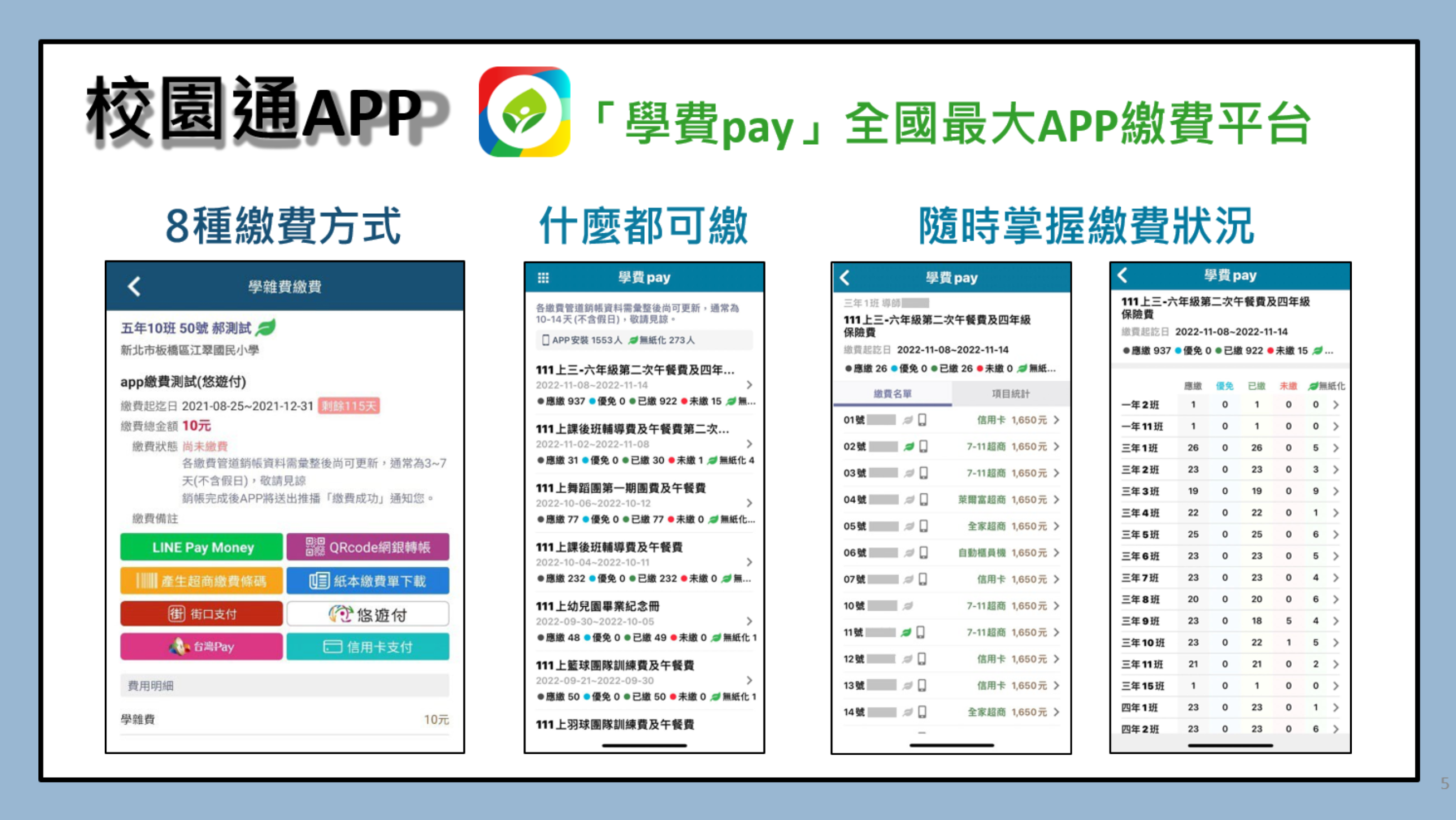Click the green leaf icon on row 02號
This screenshot has height=820, width=1456.
pyautogui.click(x=908, y=446)
